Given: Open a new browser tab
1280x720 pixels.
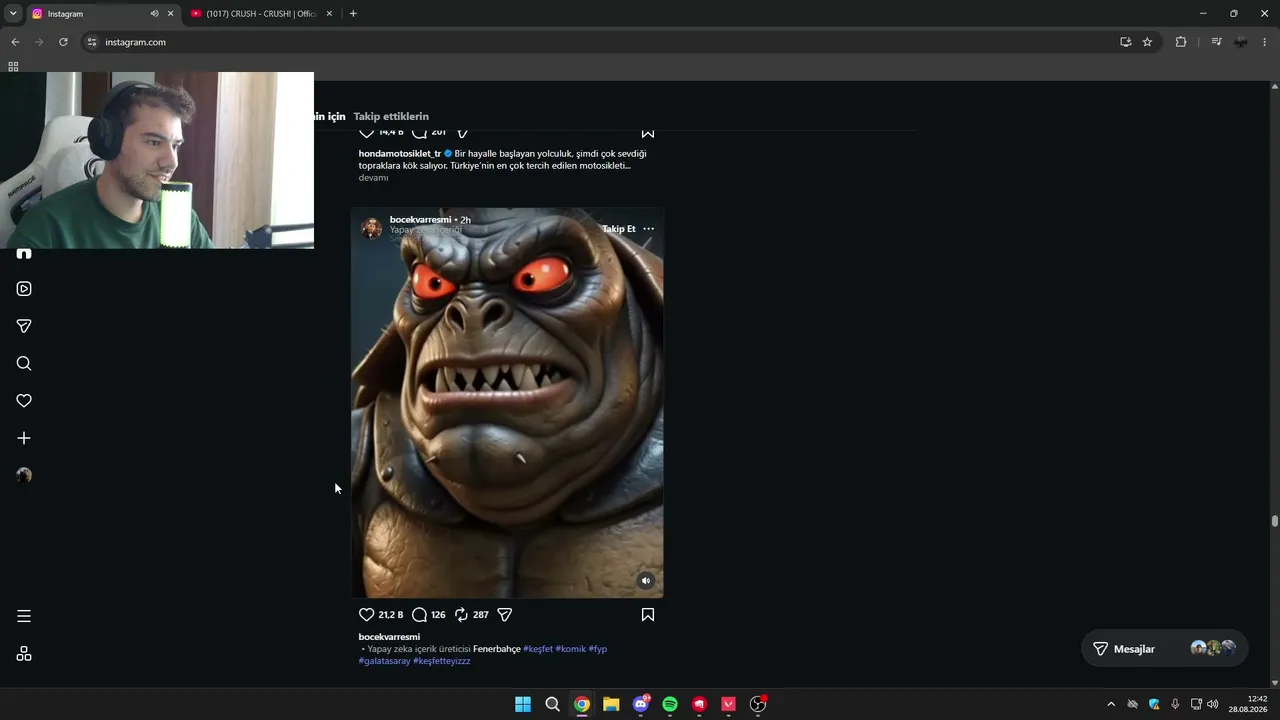Looking at the screenshot, I should (x=353, y=14).
